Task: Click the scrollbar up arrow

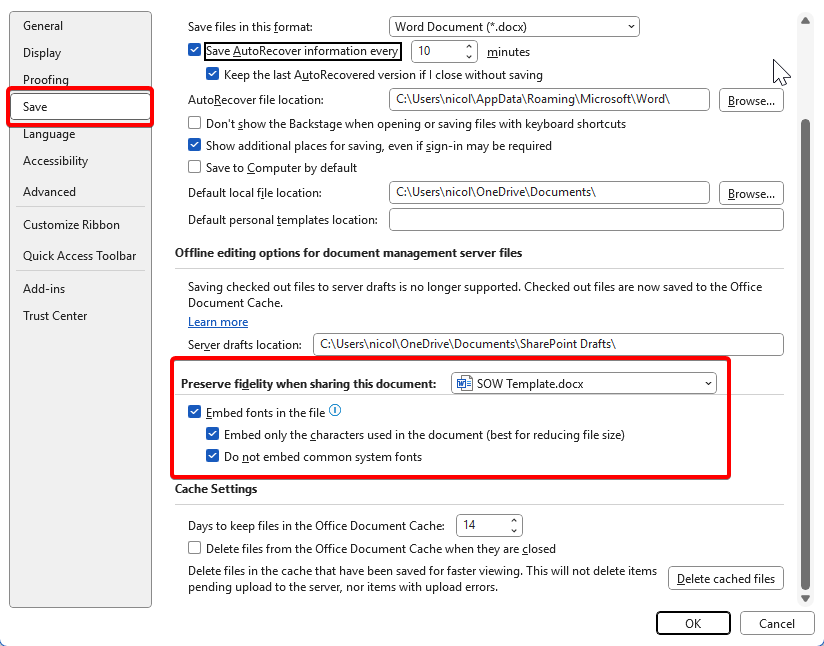Action: click(x=805, y=20)
